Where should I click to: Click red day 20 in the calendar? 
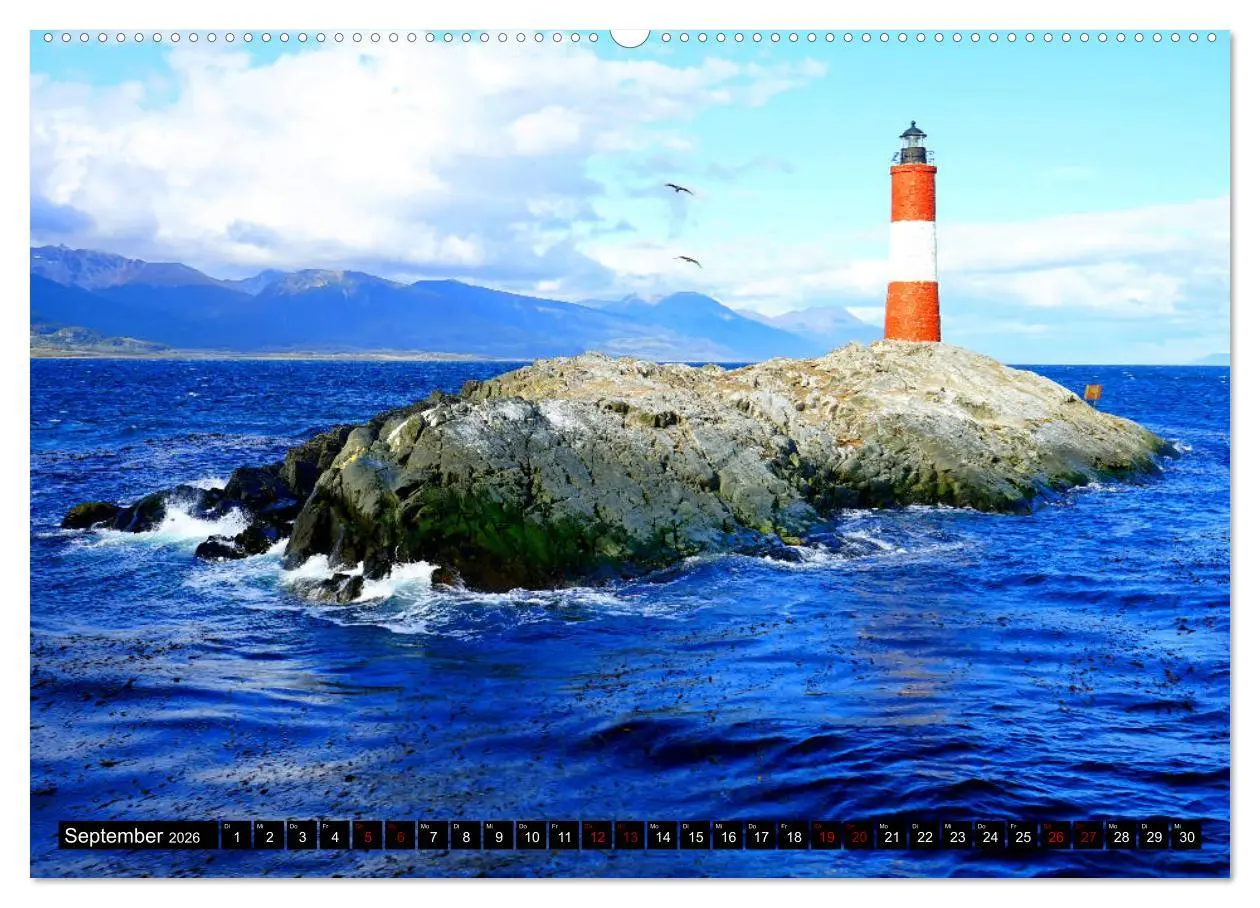tap(858, 836)
